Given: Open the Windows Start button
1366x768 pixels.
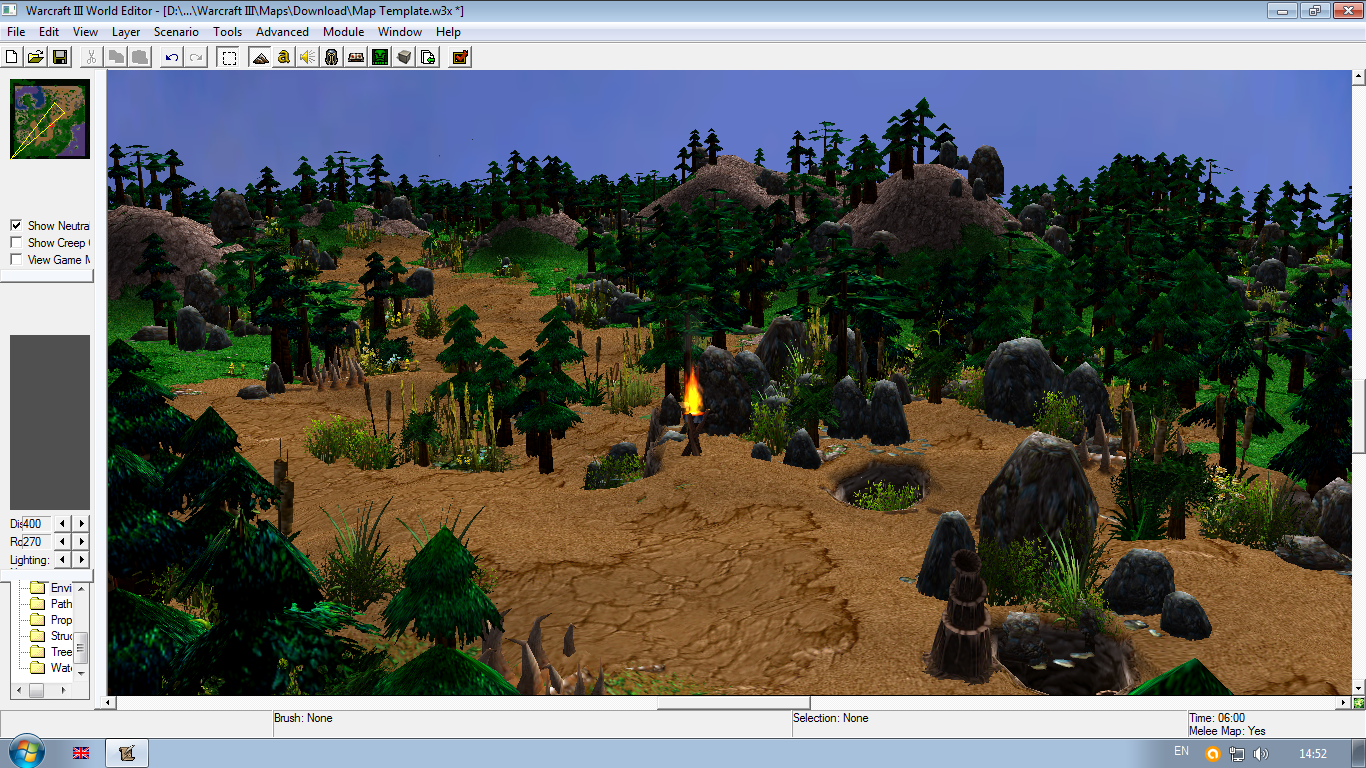Looking at the screenshot, I should click(x=25, y=752).
